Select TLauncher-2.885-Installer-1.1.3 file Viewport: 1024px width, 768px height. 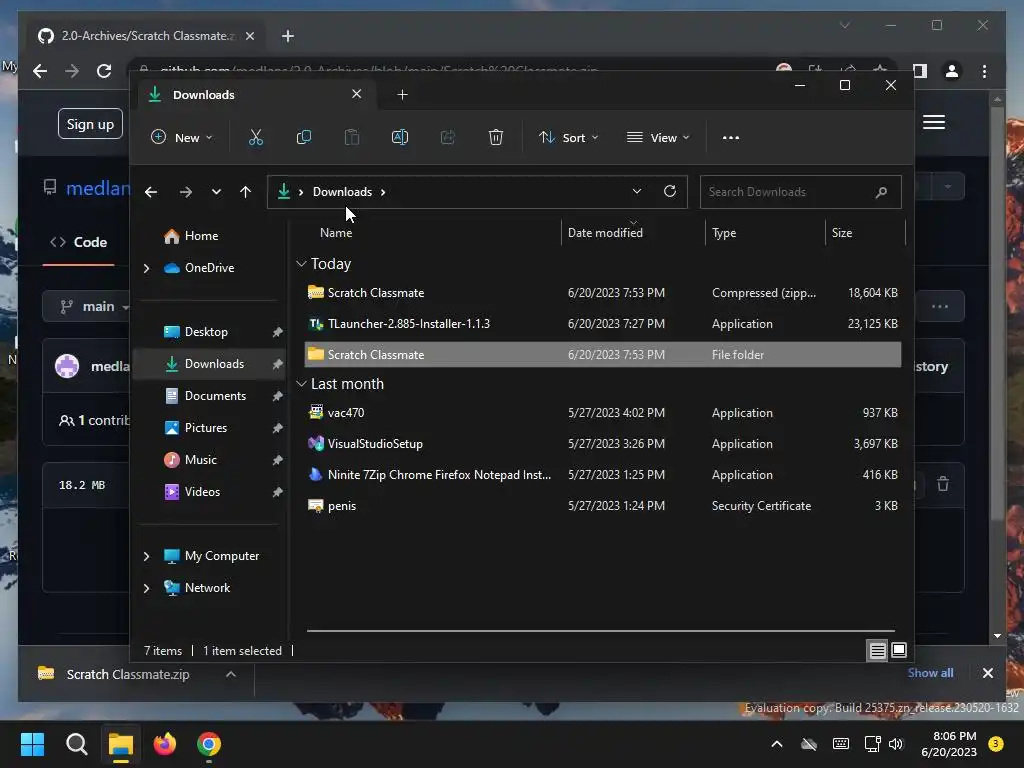click(603, 324)
